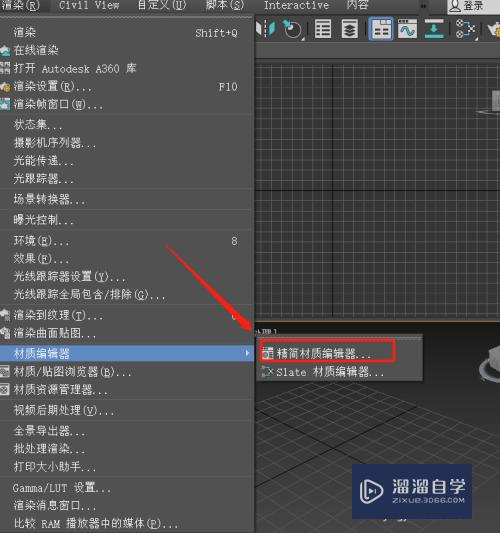Screen dimensions: 500x533
Task: Open 曝光控制... entry
Action: (126, 220)
